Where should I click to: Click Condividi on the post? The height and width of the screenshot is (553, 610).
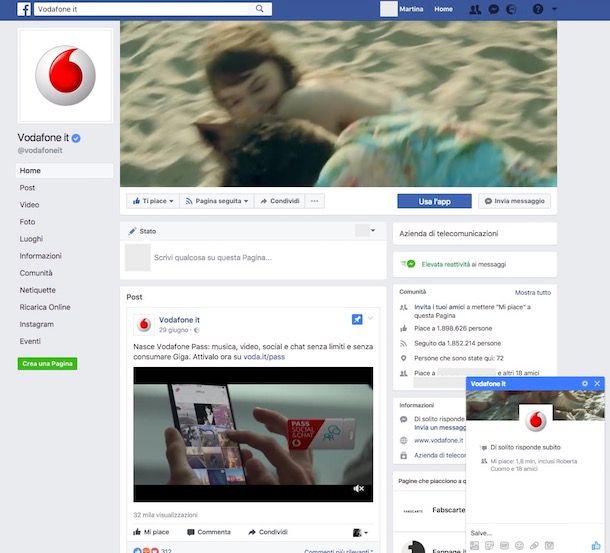[x=268, y=532]
